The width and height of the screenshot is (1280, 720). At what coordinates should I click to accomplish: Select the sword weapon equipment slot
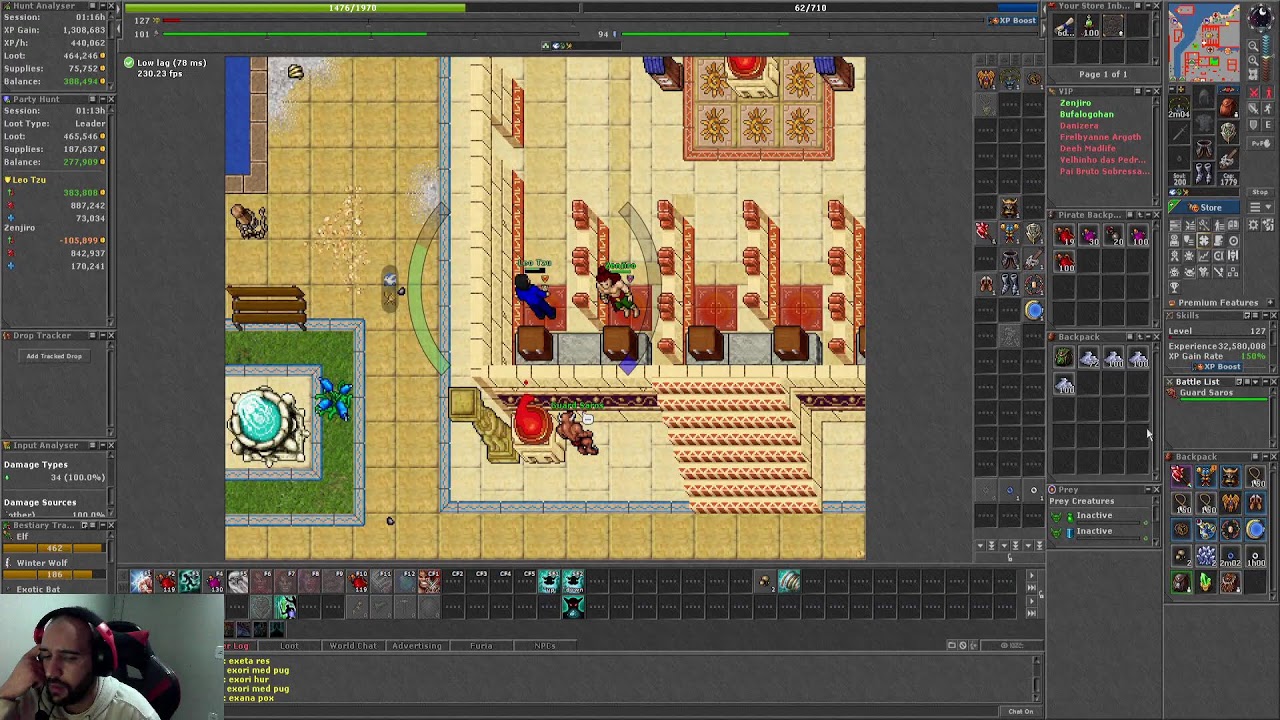(x=1179, y=133)
